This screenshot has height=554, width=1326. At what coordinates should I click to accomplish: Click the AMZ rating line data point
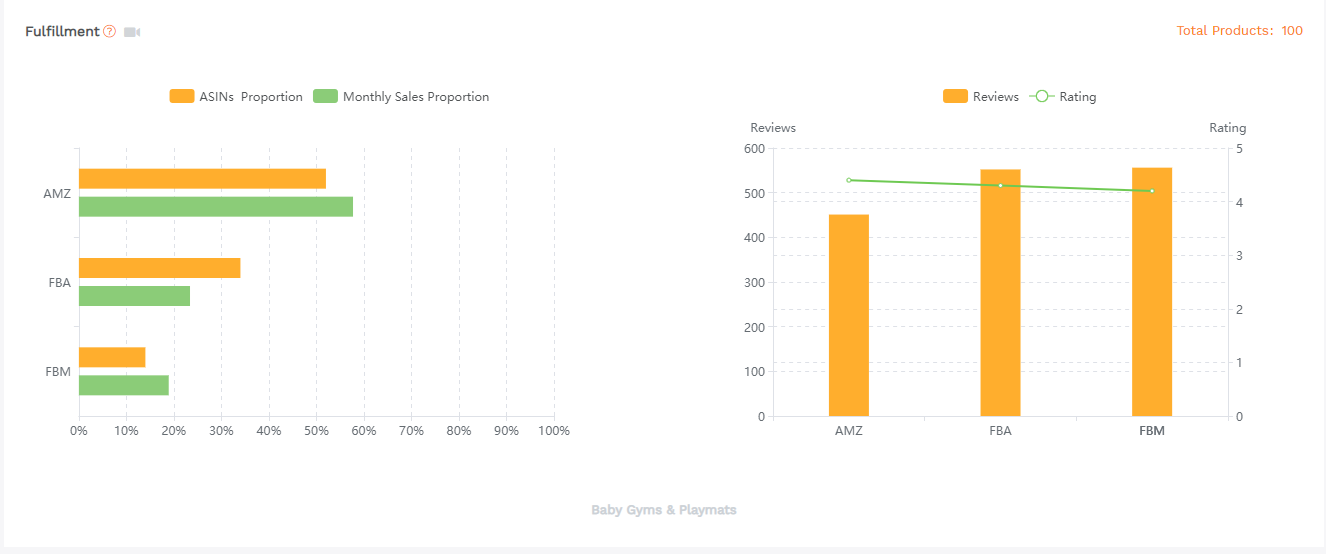point(849,180)
